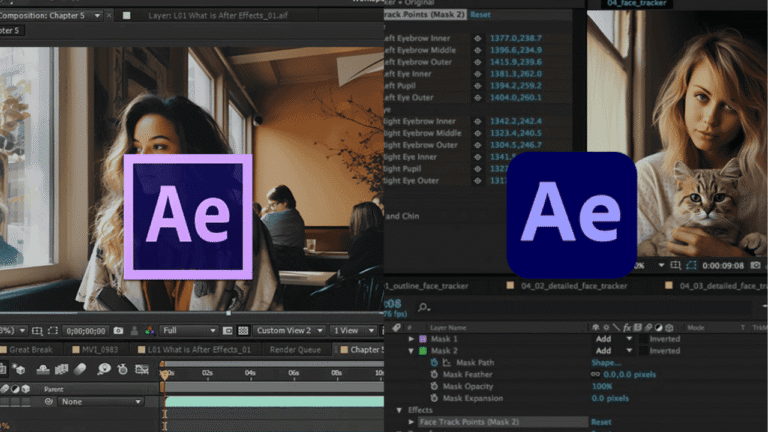Open the Parent None dropdown
Screen dimensions: 768x432
pyautogui.click(x=99, y=402)
